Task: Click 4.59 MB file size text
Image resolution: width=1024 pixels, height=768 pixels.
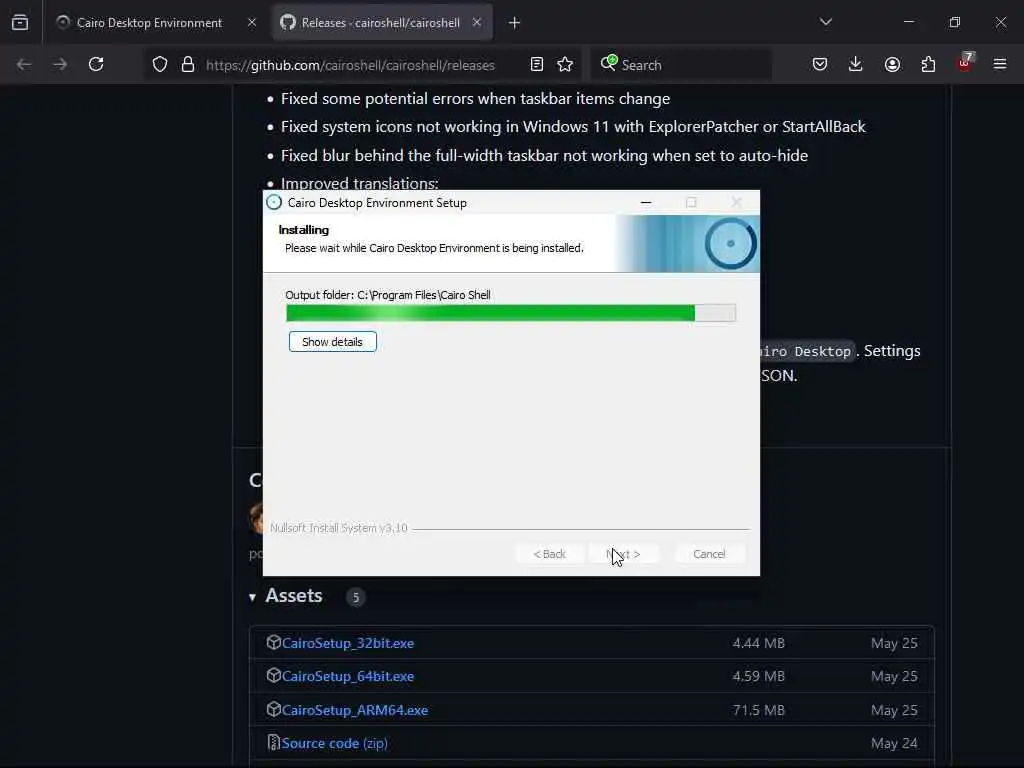Action: [x=759, y=677]
